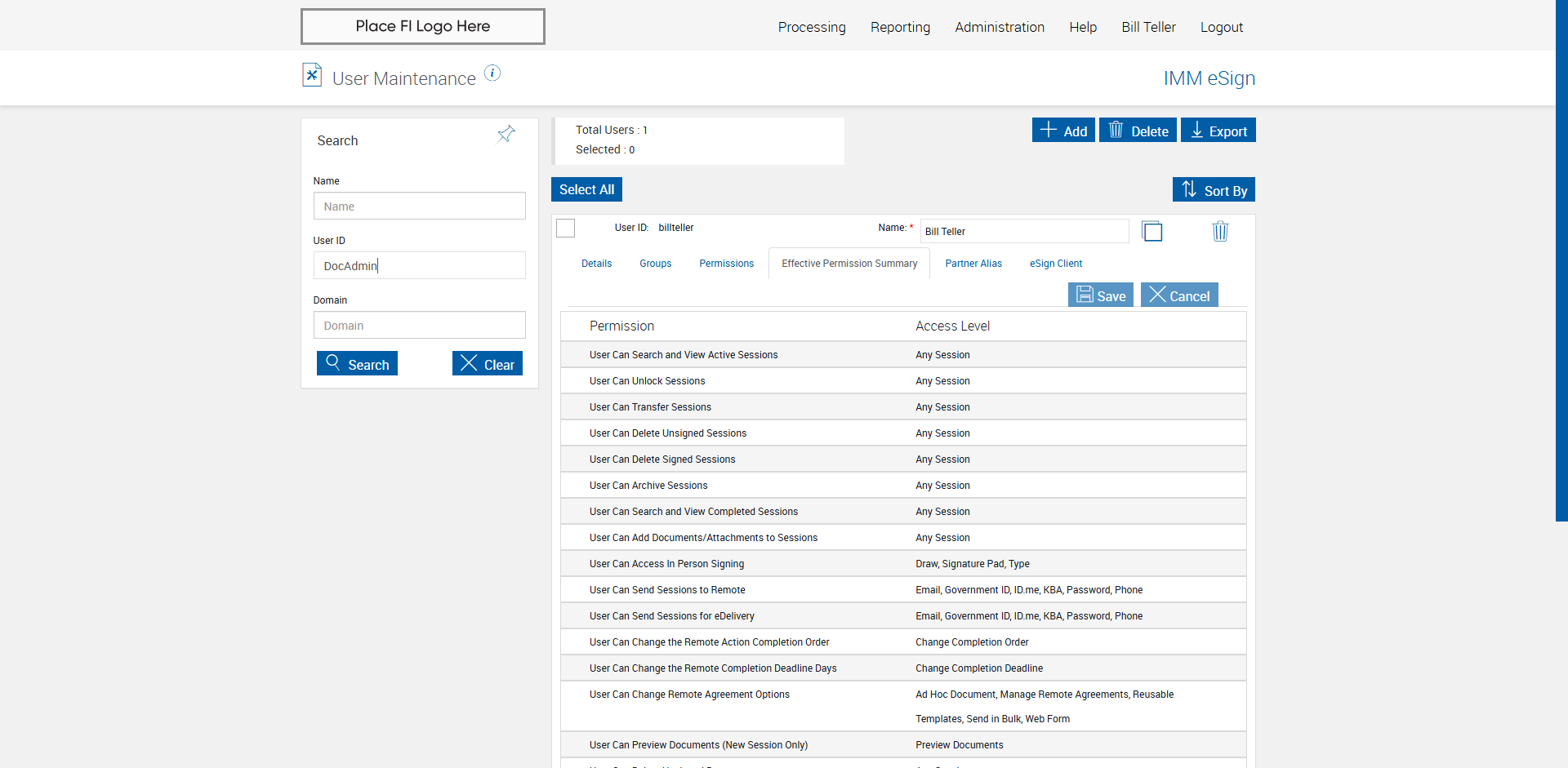1568x768 pixels.
Task: Cancel the user edits
Action: (x=1179, y=295)
